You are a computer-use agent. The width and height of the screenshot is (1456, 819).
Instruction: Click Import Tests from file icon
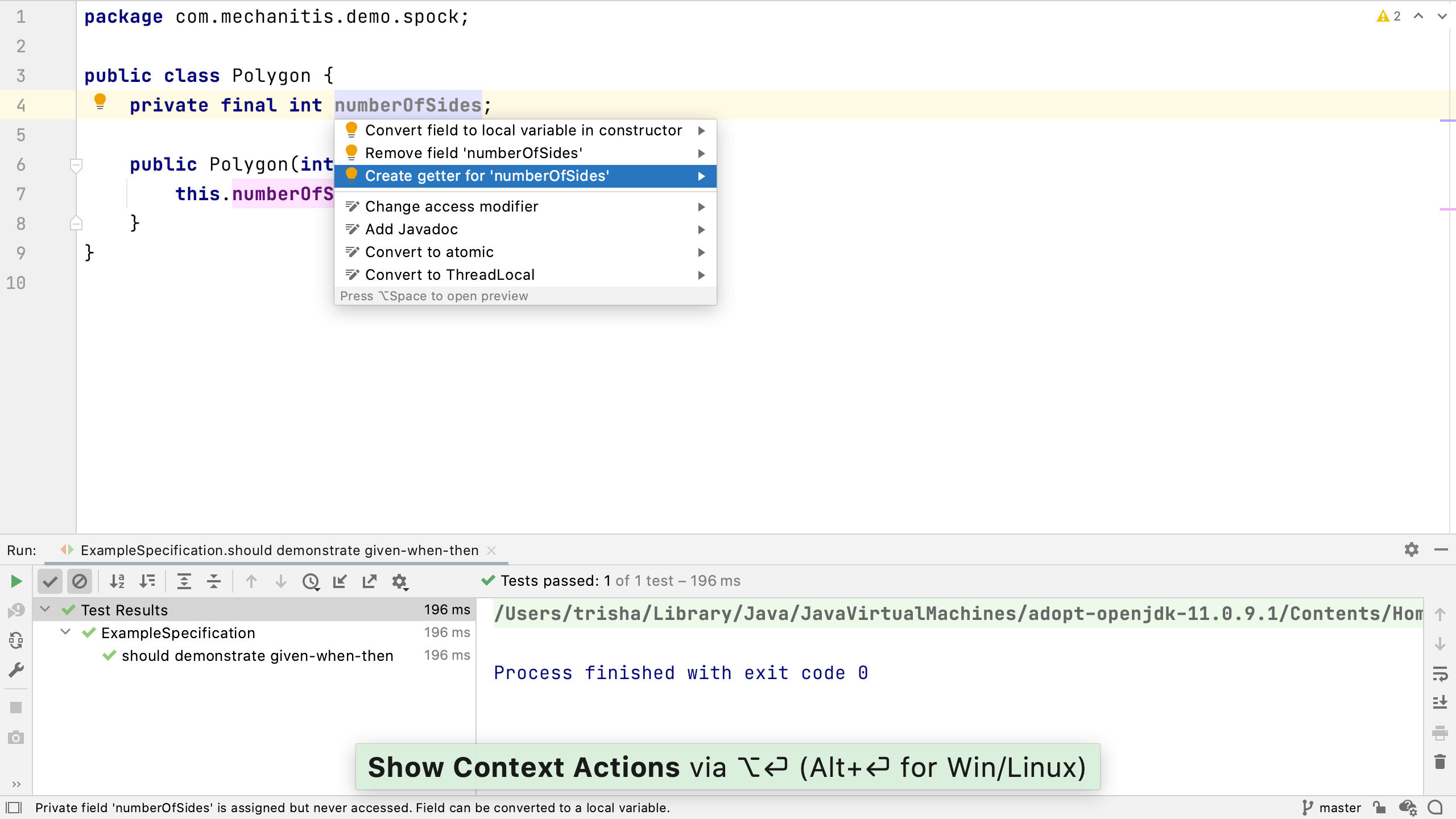pos(340,581)
